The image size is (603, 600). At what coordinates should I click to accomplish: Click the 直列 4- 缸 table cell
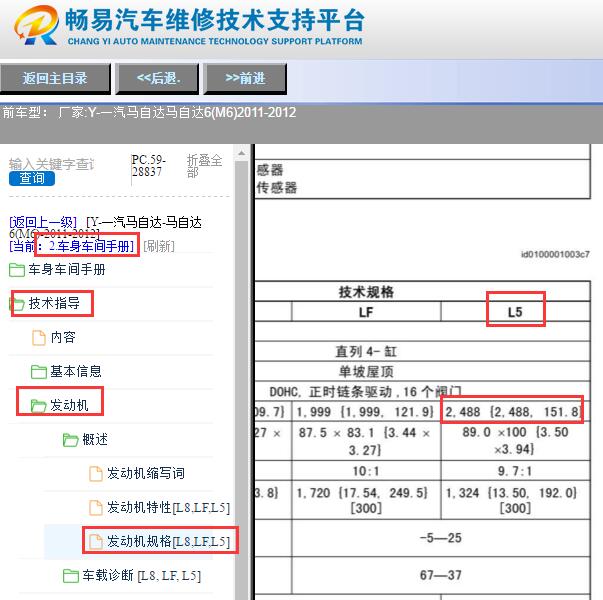pyautogui.click(x=366, y=352)
